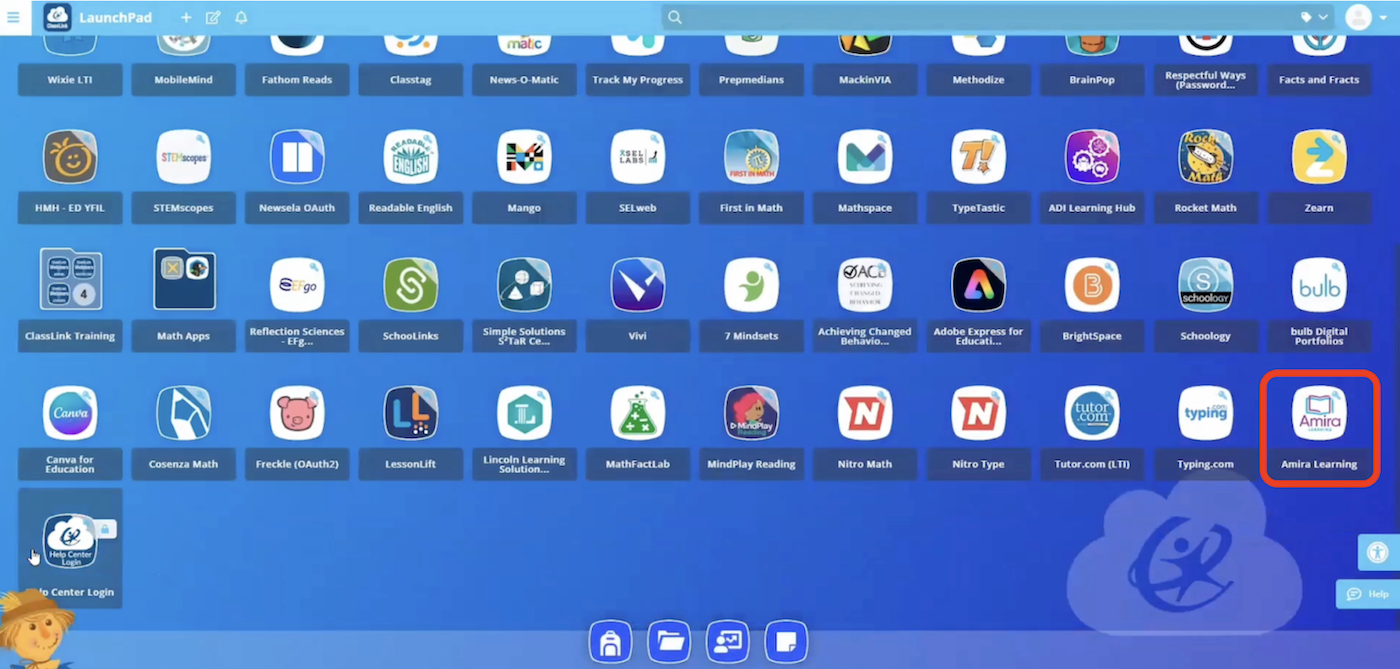Open the sticky note icon in dock
1400x669 pixels.
[x=786, y=642]
